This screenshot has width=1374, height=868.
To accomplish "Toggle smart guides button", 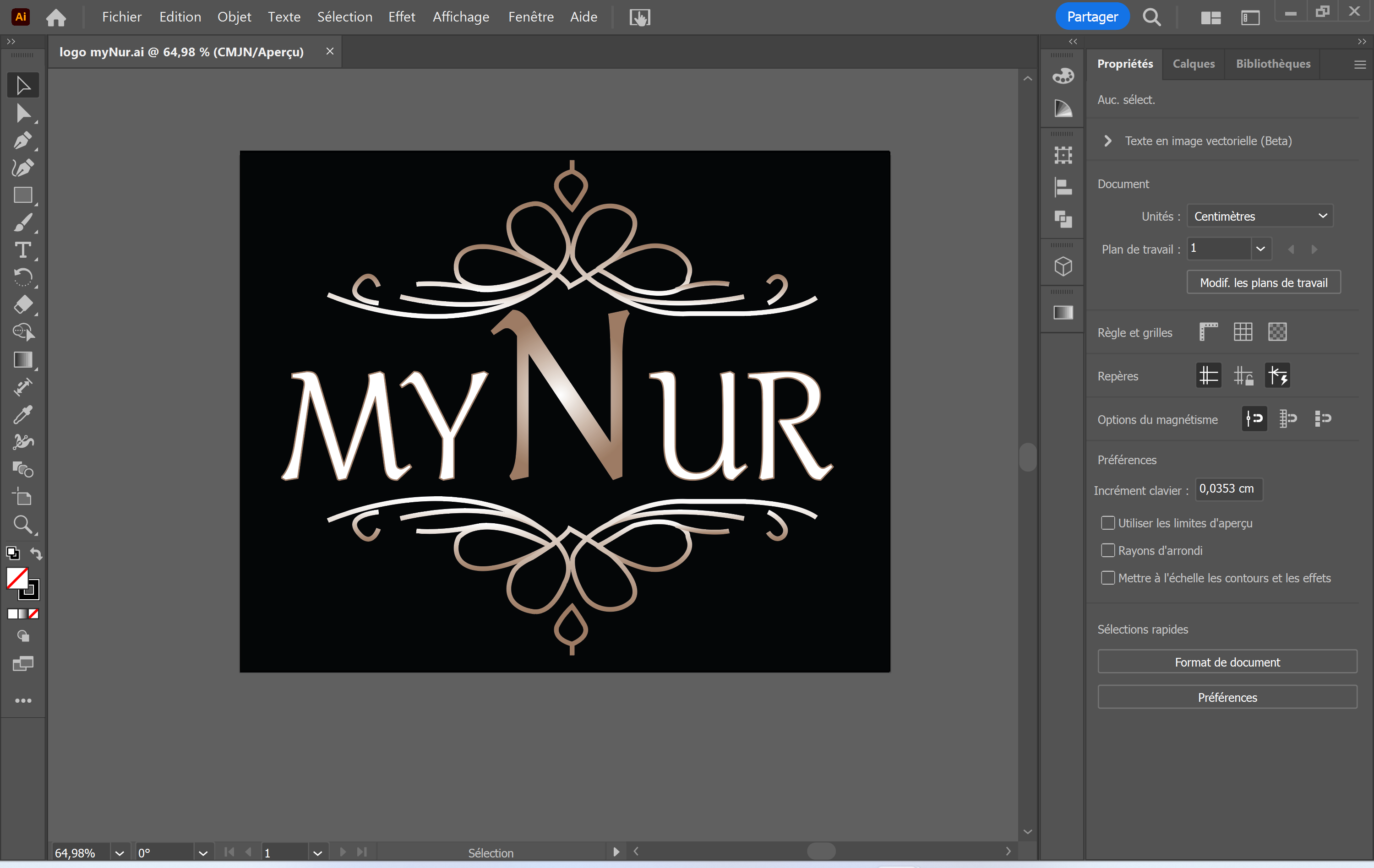I will pos(1277,375).
